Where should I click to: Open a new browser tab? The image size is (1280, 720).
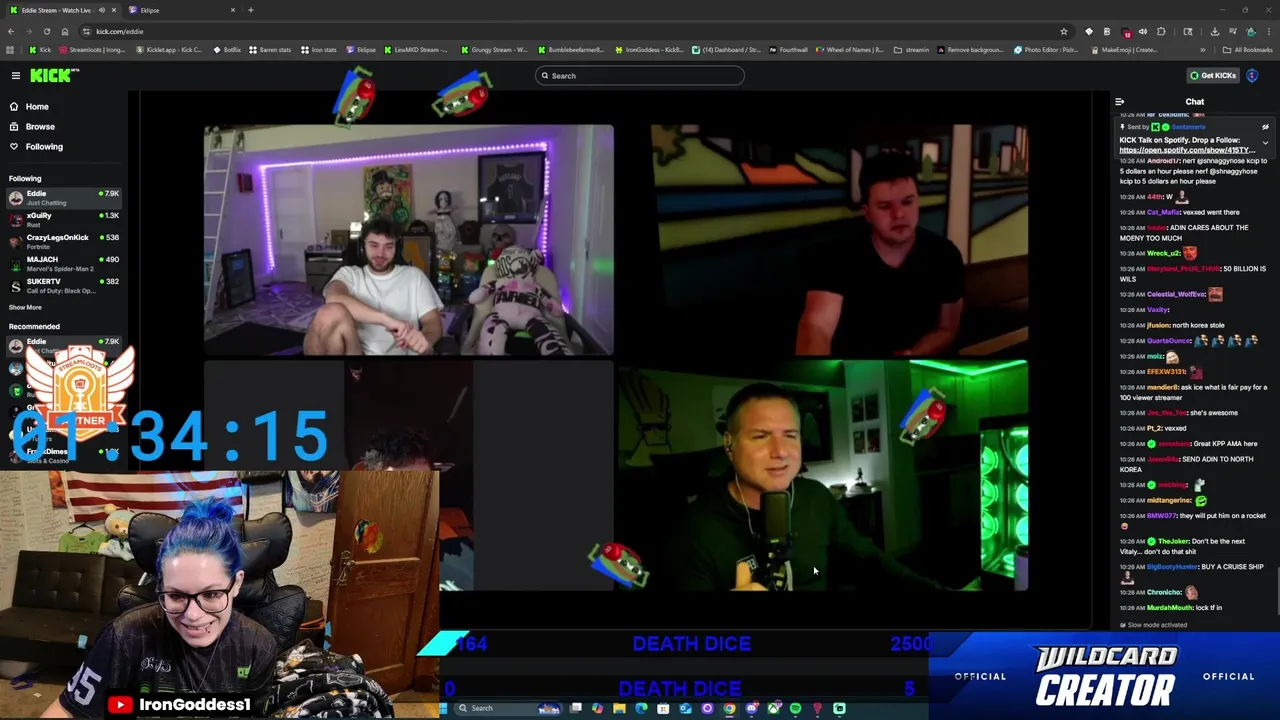pos(251,10)
